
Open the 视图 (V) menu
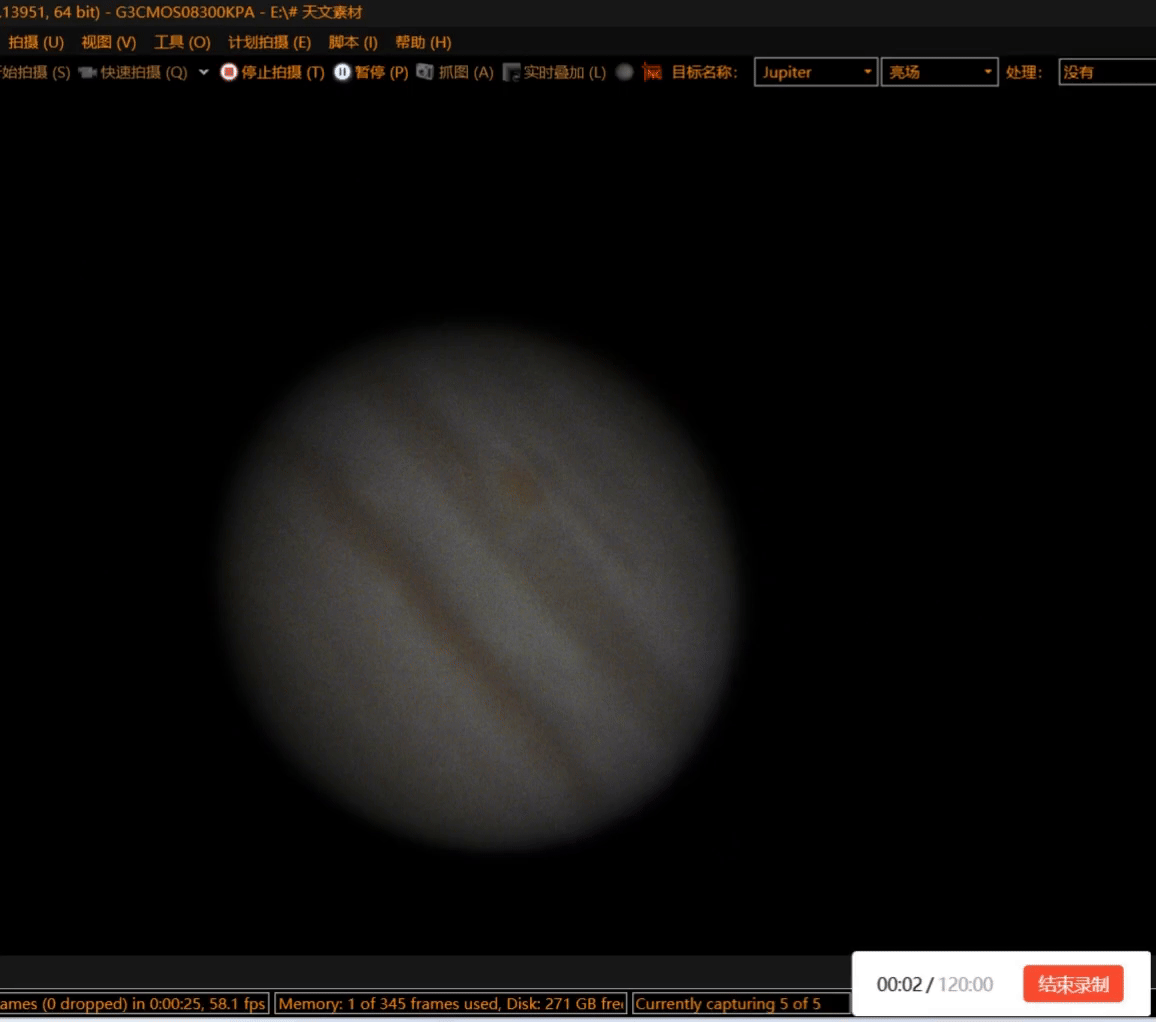[x=108, y=42]
